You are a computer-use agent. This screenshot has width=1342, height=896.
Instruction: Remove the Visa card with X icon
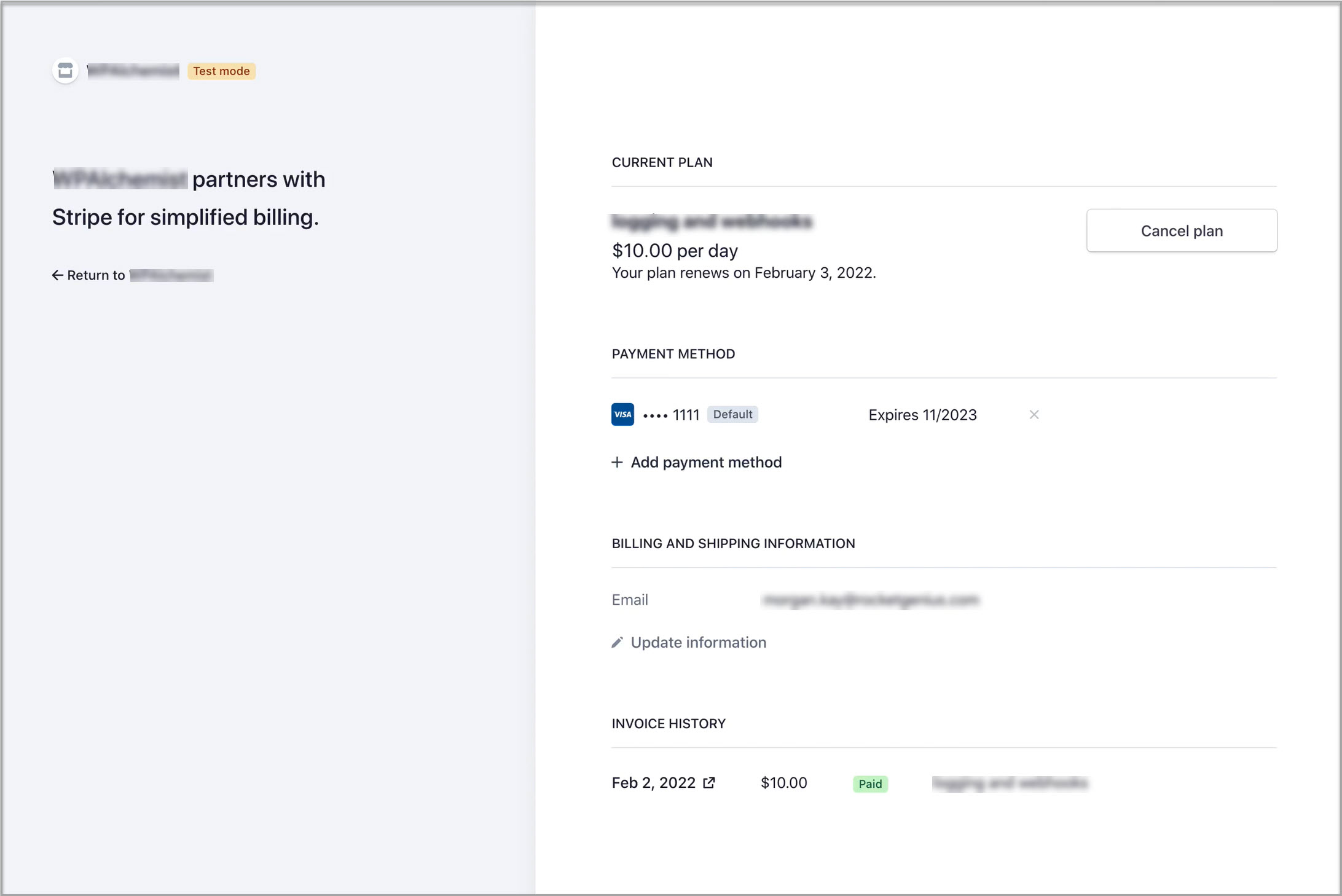click(1034, 415)
